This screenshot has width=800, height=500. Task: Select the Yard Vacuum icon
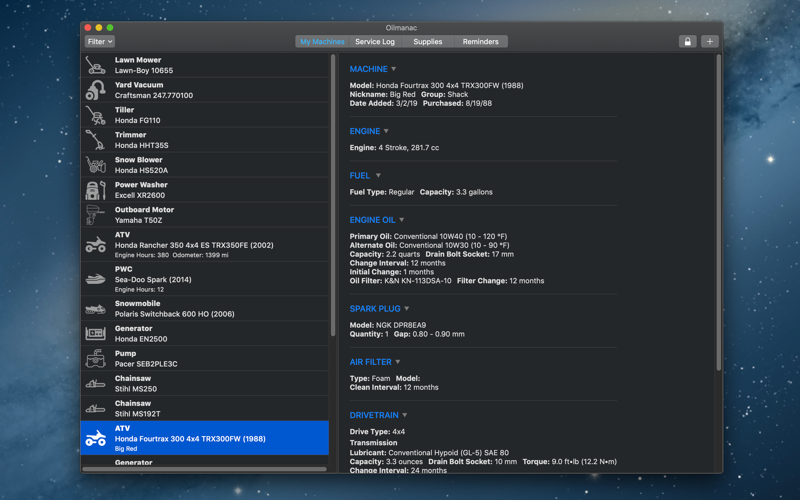tap(96, 91)
